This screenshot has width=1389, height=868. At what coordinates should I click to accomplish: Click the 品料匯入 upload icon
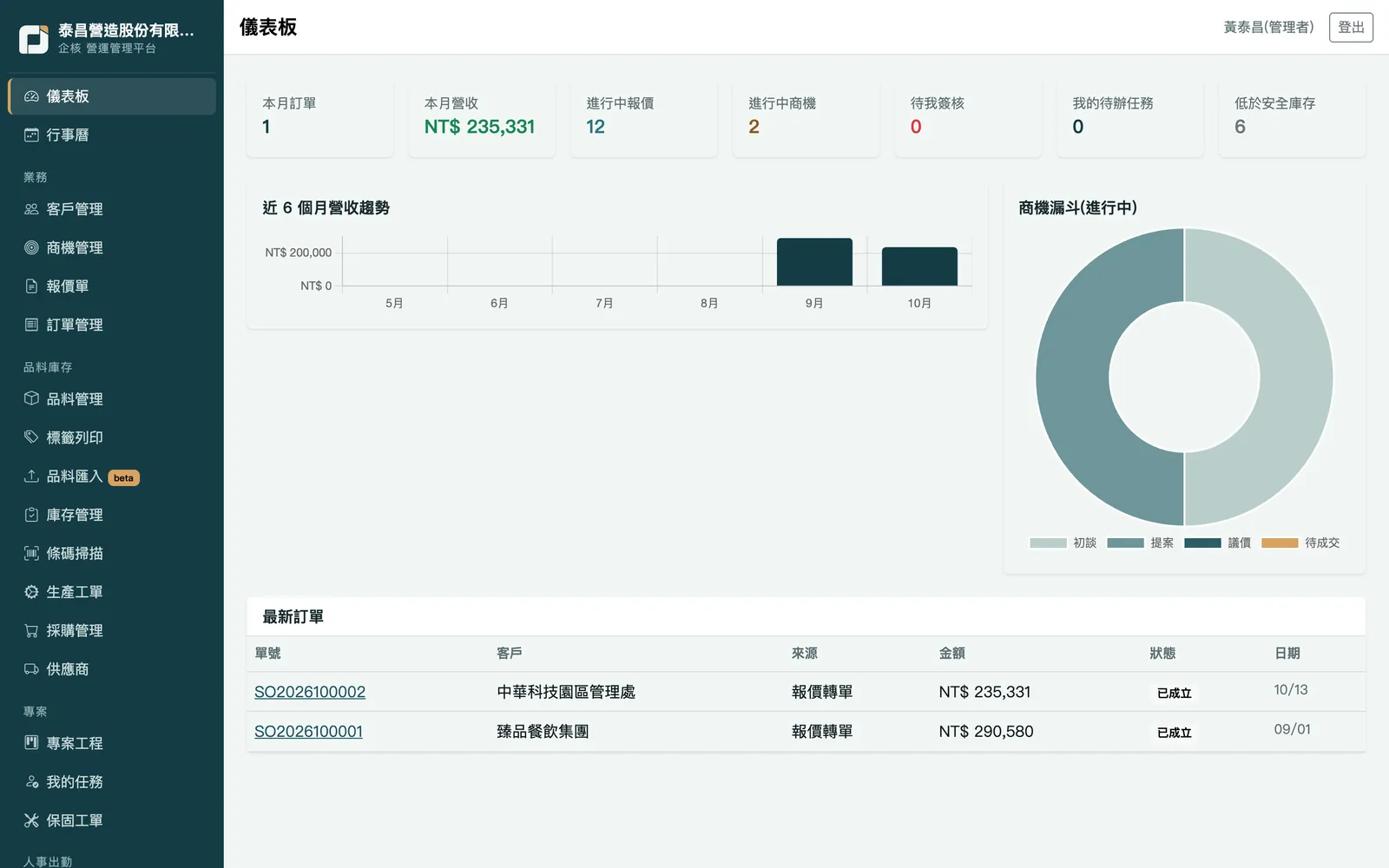tap(31, 476)
